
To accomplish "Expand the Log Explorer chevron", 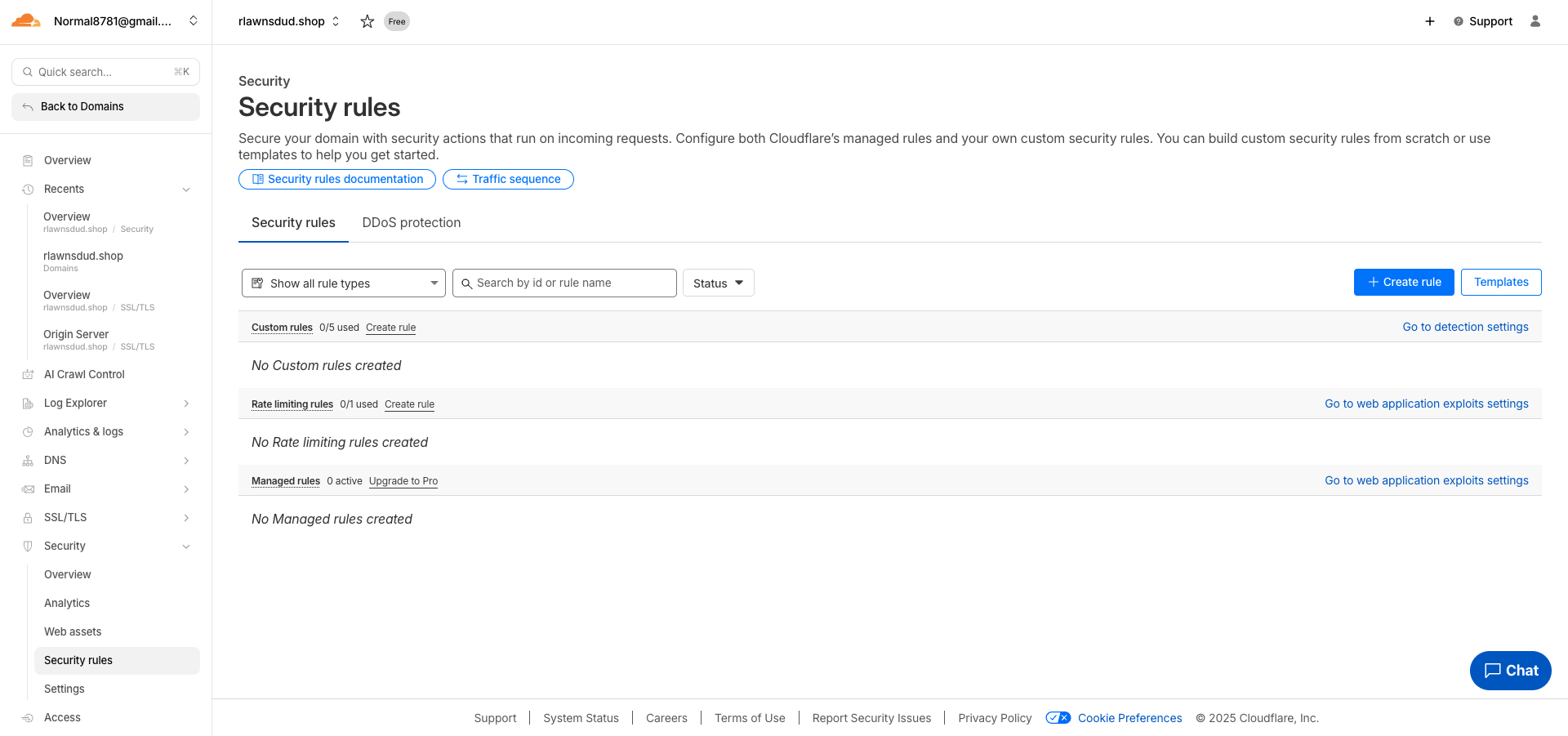I will tap(186, 404).
